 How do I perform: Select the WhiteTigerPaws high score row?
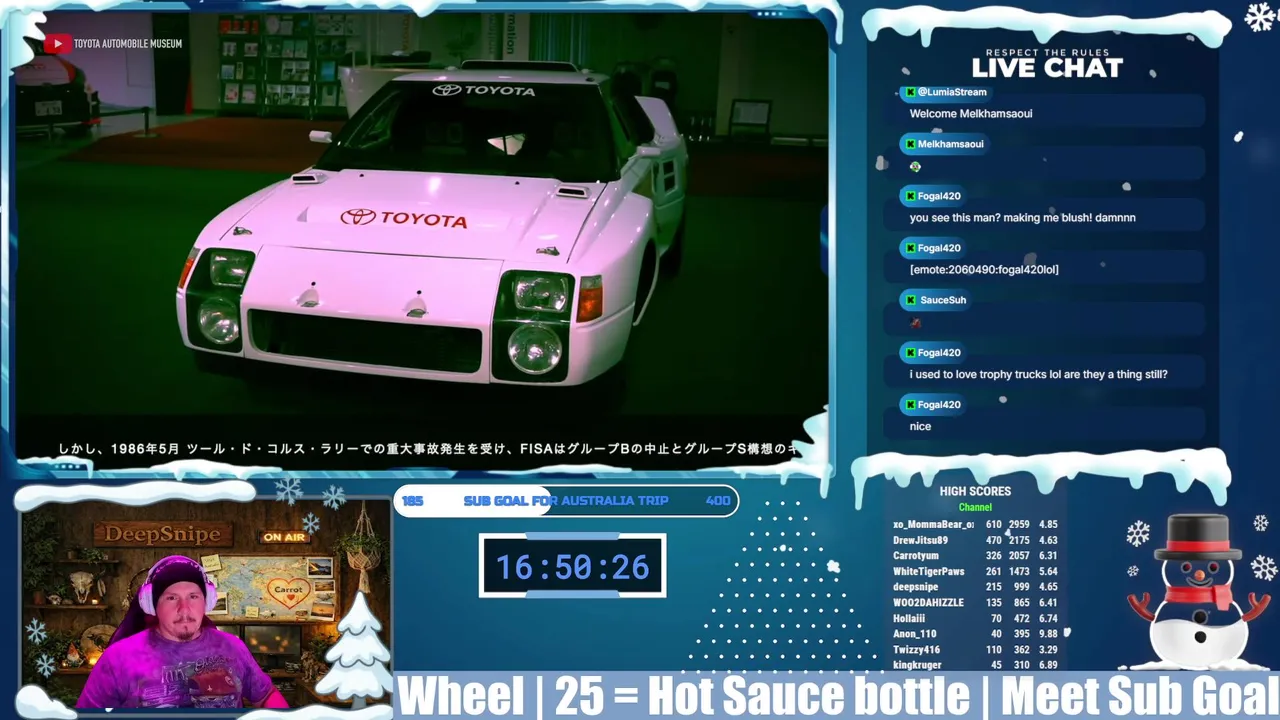tap(975, 572)
